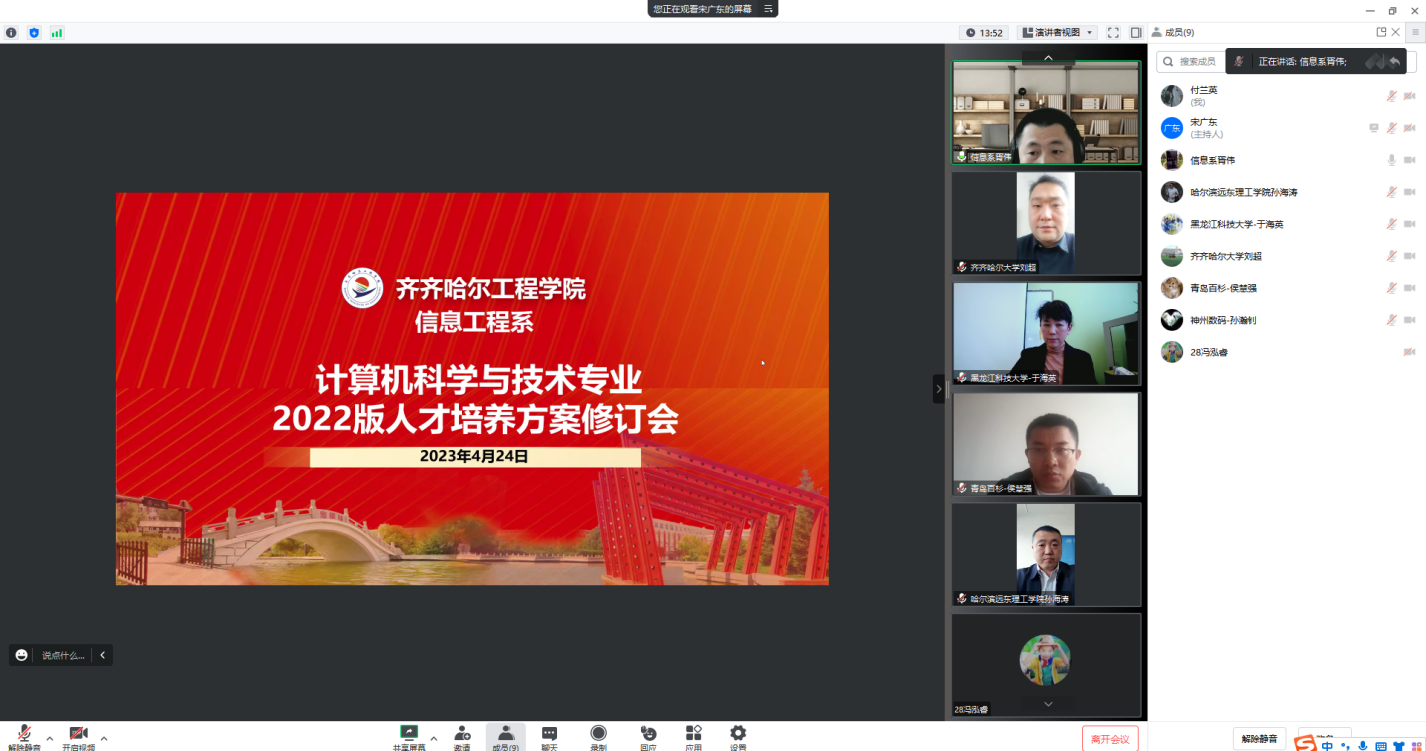
Task: Click the 离开会议 leave meeting button
Action: (x=1110, y=739)
